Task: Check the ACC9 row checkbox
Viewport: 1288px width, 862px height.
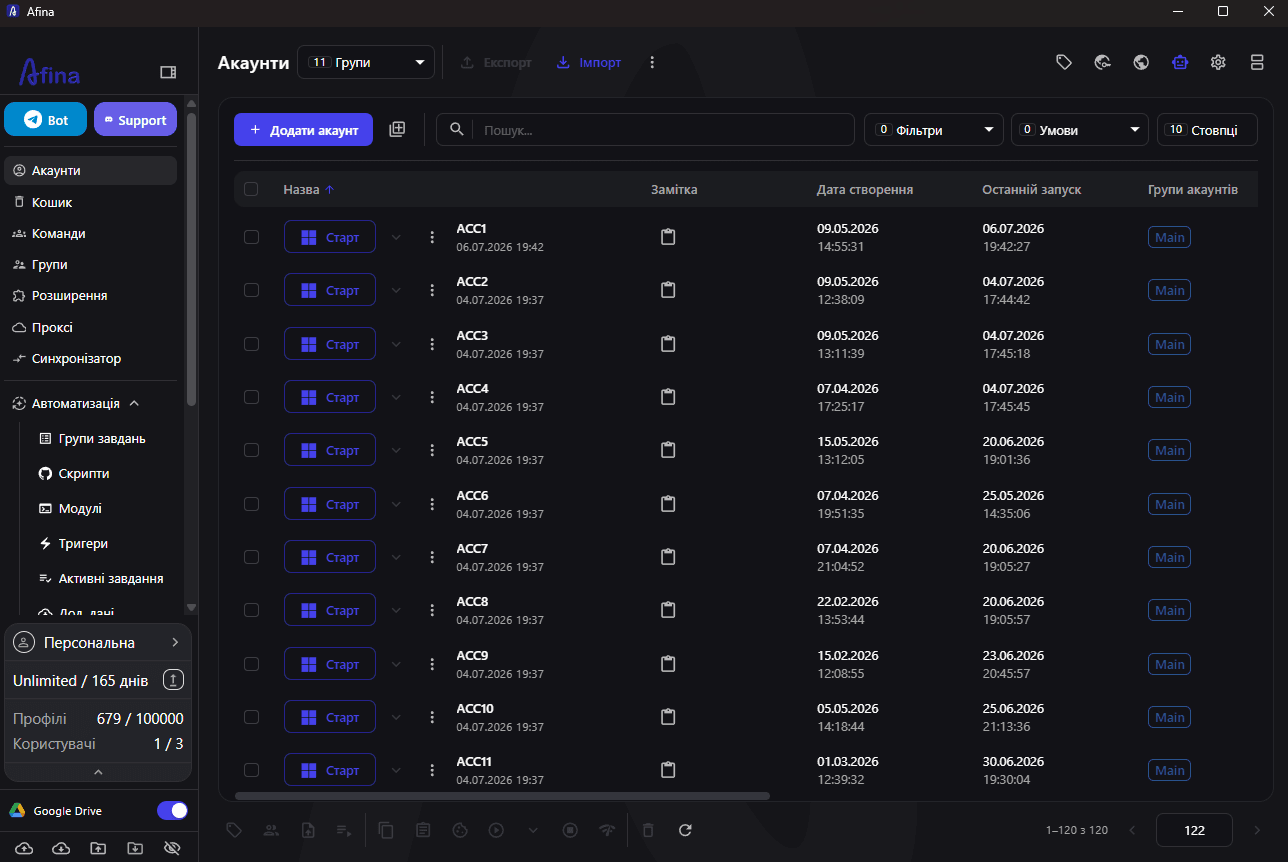Action: click(x=251, y=664)
